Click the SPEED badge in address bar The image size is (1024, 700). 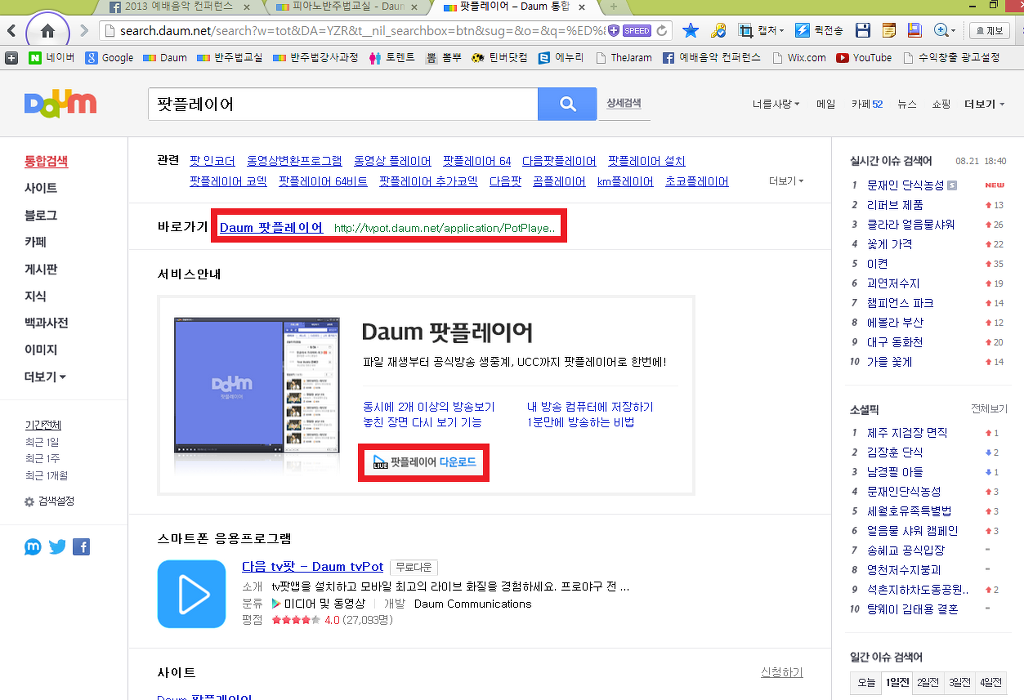tap(637, 31)
